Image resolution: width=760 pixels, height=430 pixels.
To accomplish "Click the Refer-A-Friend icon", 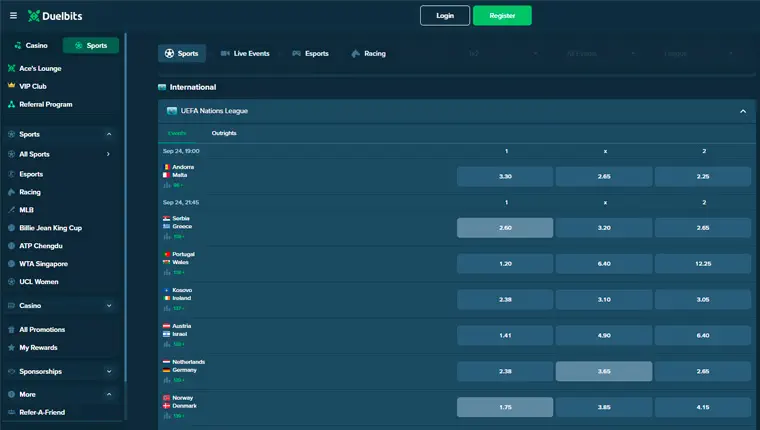I will click(12, 412).
